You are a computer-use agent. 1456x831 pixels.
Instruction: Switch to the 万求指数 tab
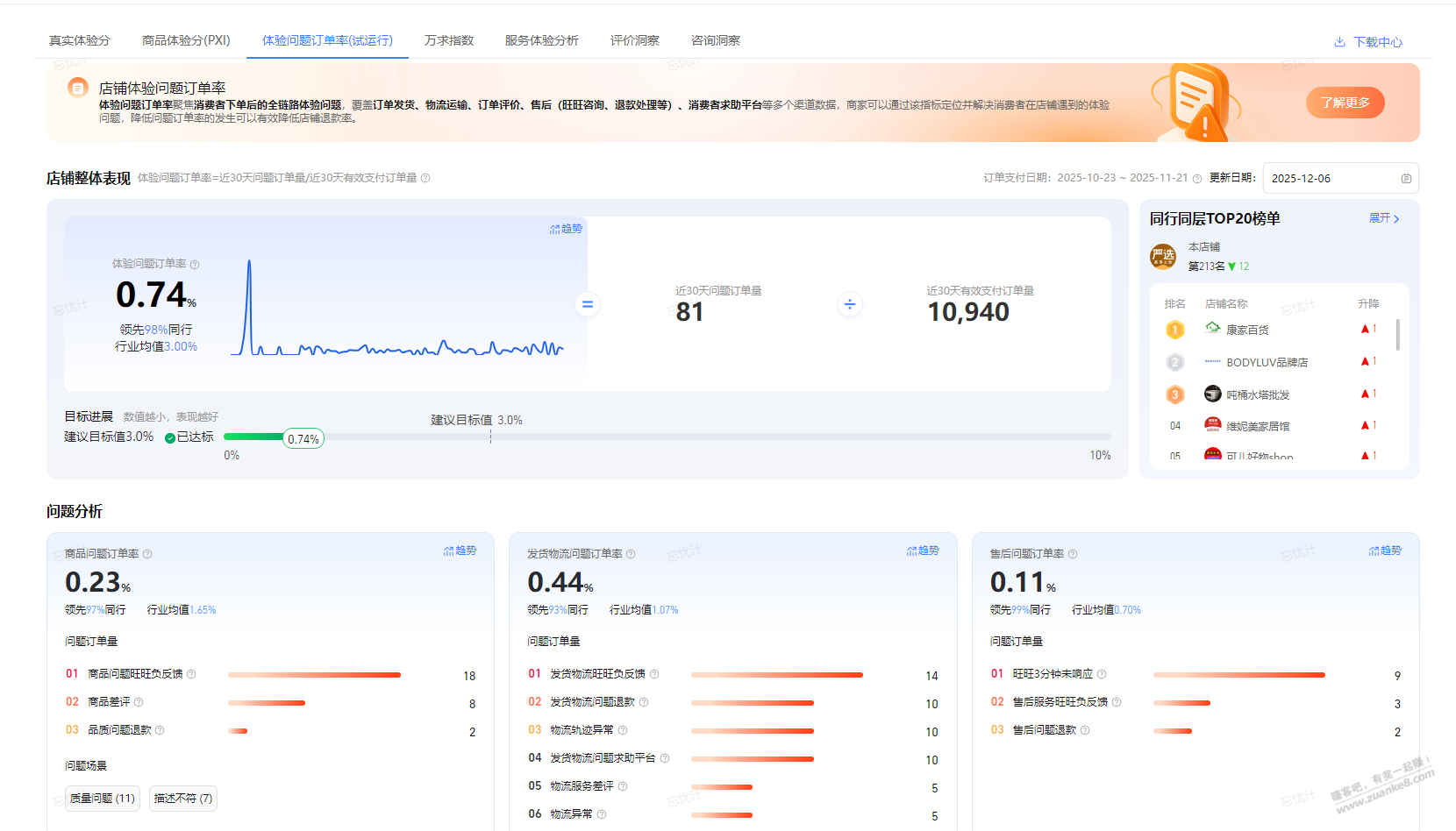pyautogui.click(x=449, y=40)
